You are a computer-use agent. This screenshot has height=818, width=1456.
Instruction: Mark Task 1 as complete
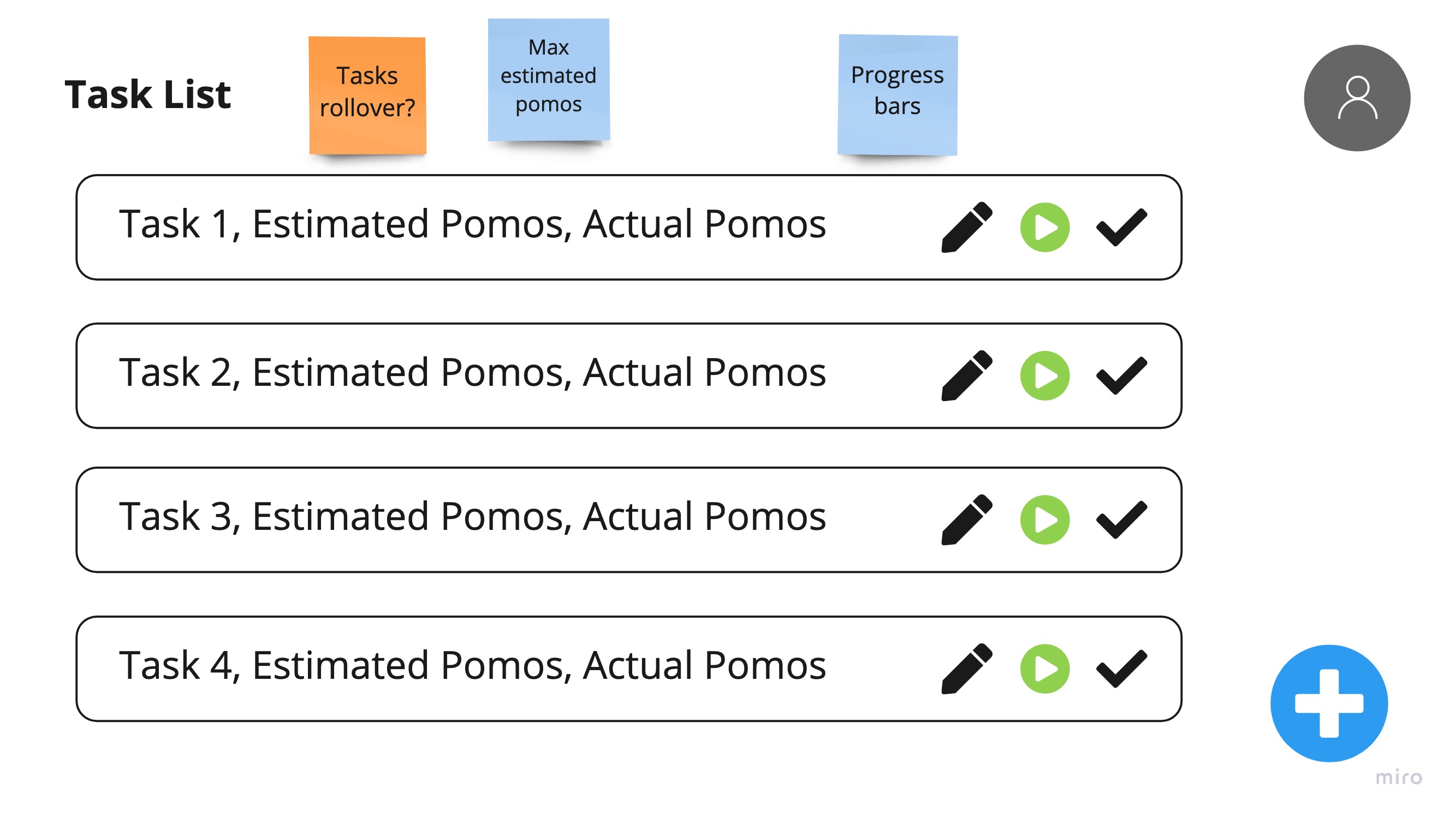tap(1121, 227)
